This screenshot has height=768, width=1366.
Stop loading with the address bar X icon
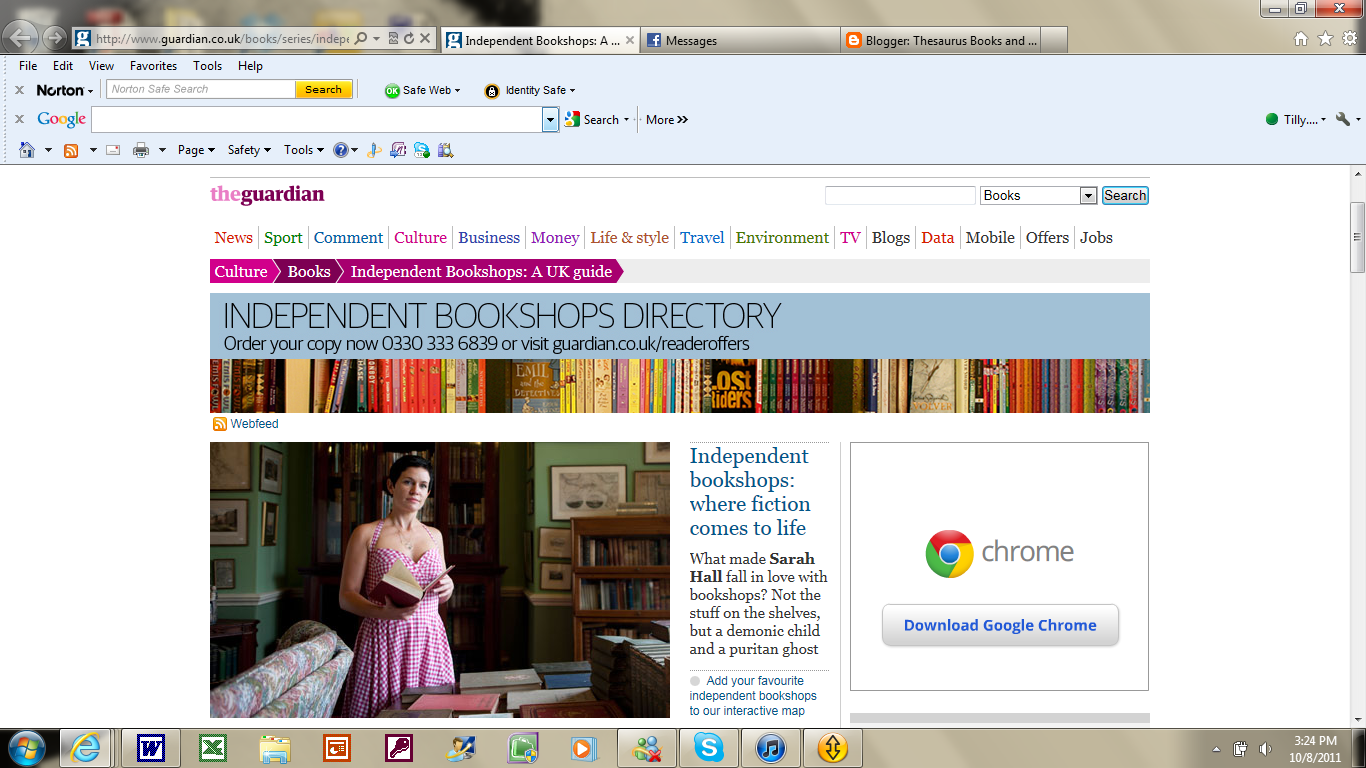click(x=424, y=39)
